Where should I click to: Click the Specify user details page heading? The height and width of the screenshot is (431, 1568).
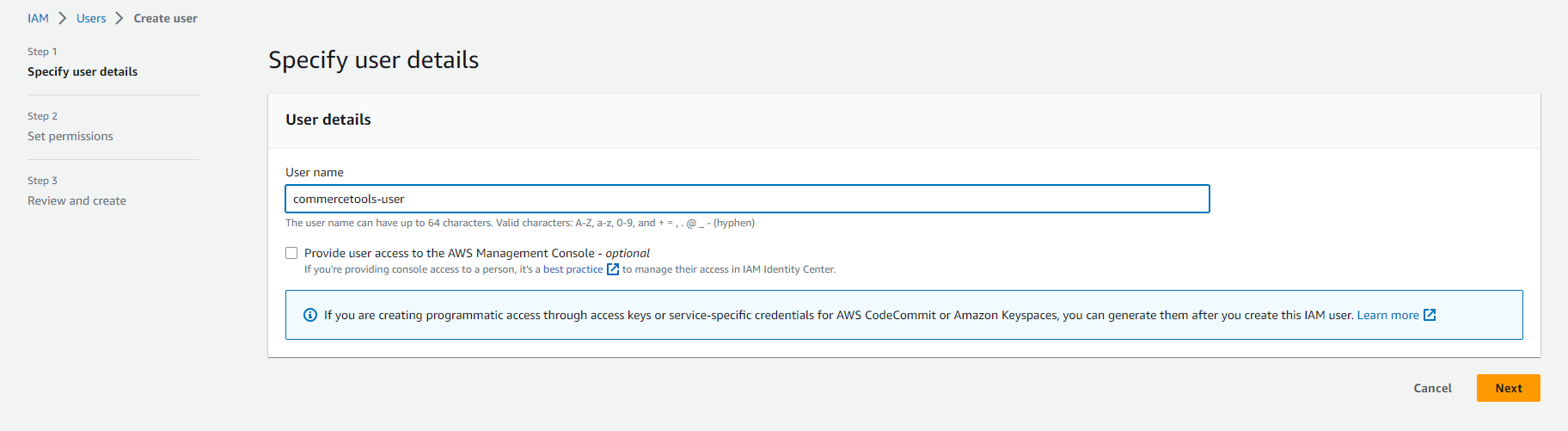(x=373, y=59)
